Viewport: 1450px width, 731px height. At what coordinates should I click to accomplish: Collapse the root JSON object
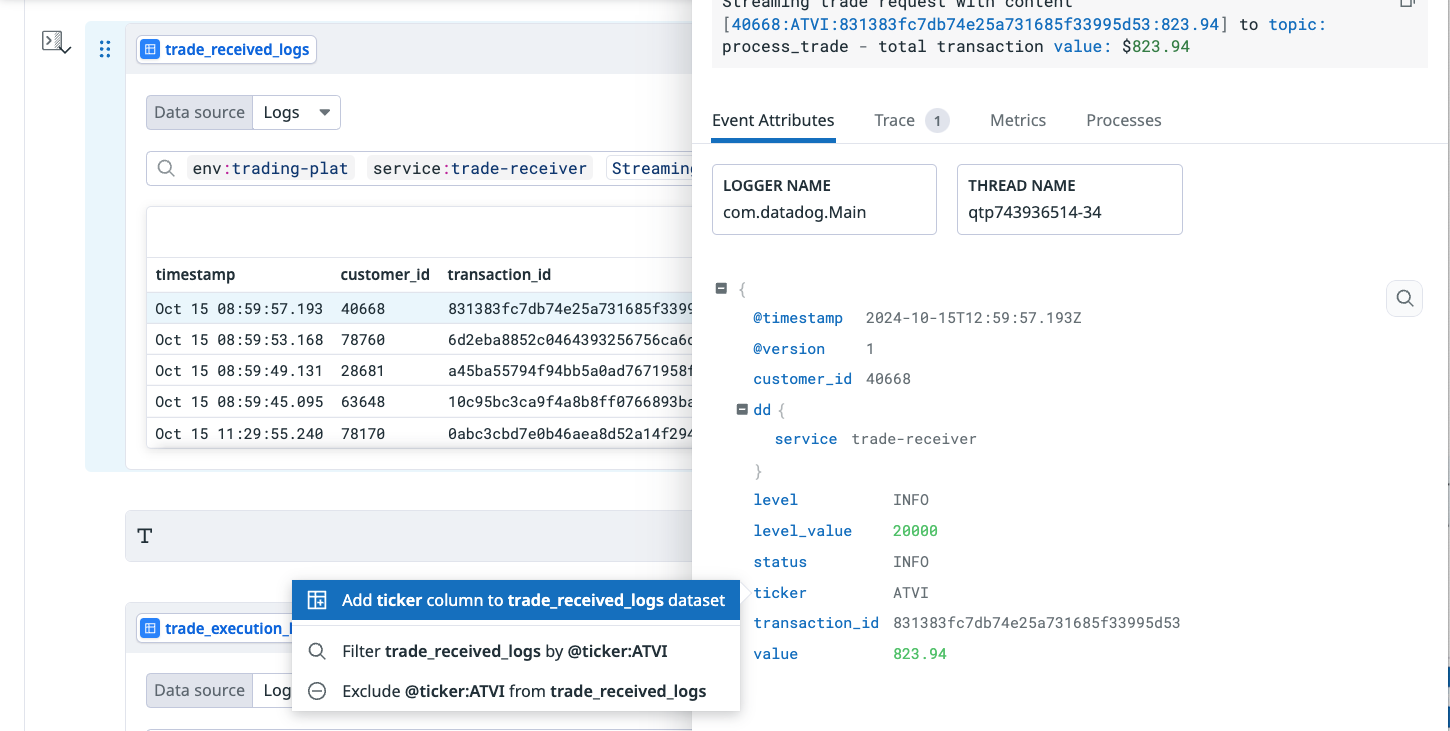pos(721,288)
